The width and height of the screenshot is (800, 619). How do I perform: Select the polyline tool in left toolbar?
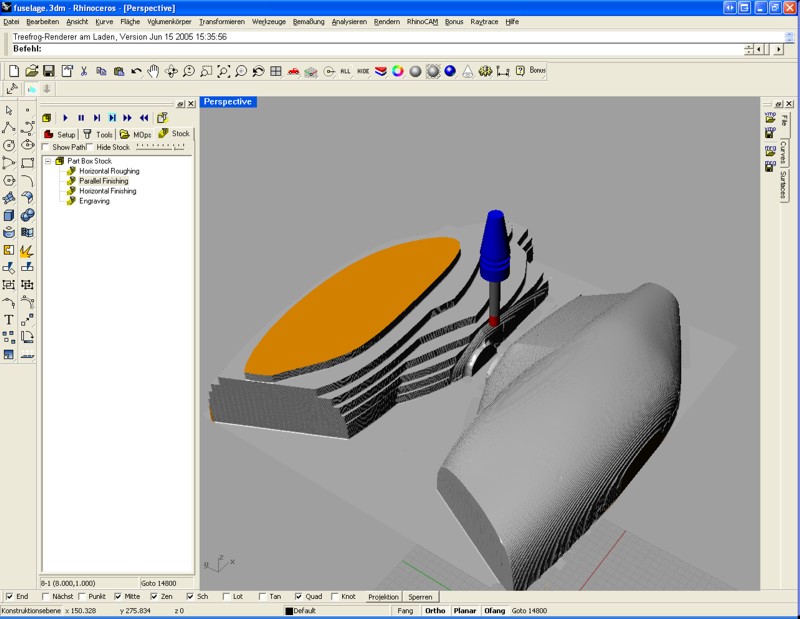pyautogui.click(x=9, y=128)
